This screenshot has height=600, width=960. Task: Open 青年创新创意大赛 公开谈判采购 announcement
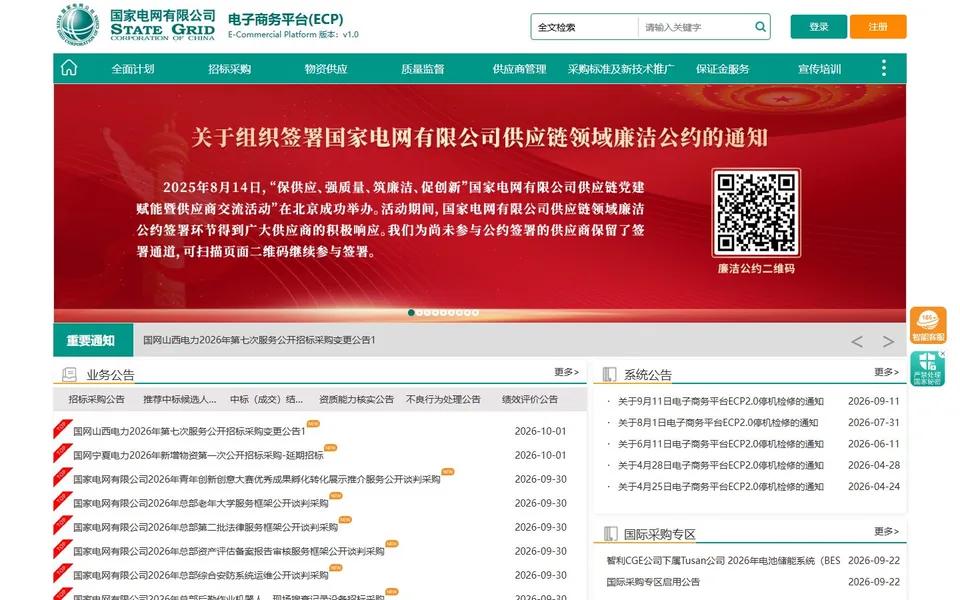click(257, 479)
